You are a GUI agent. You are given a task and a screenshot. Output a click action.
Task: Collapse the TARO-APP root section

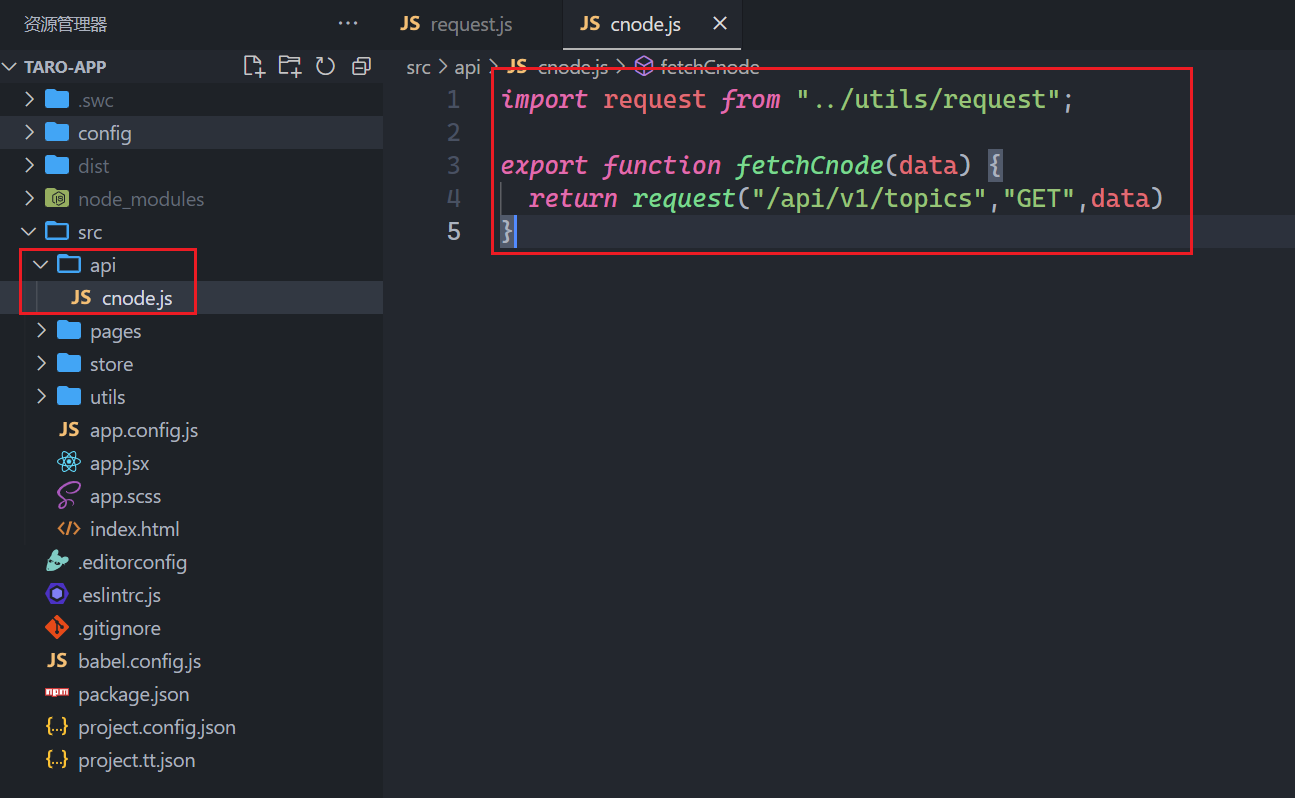coord(11,67)
